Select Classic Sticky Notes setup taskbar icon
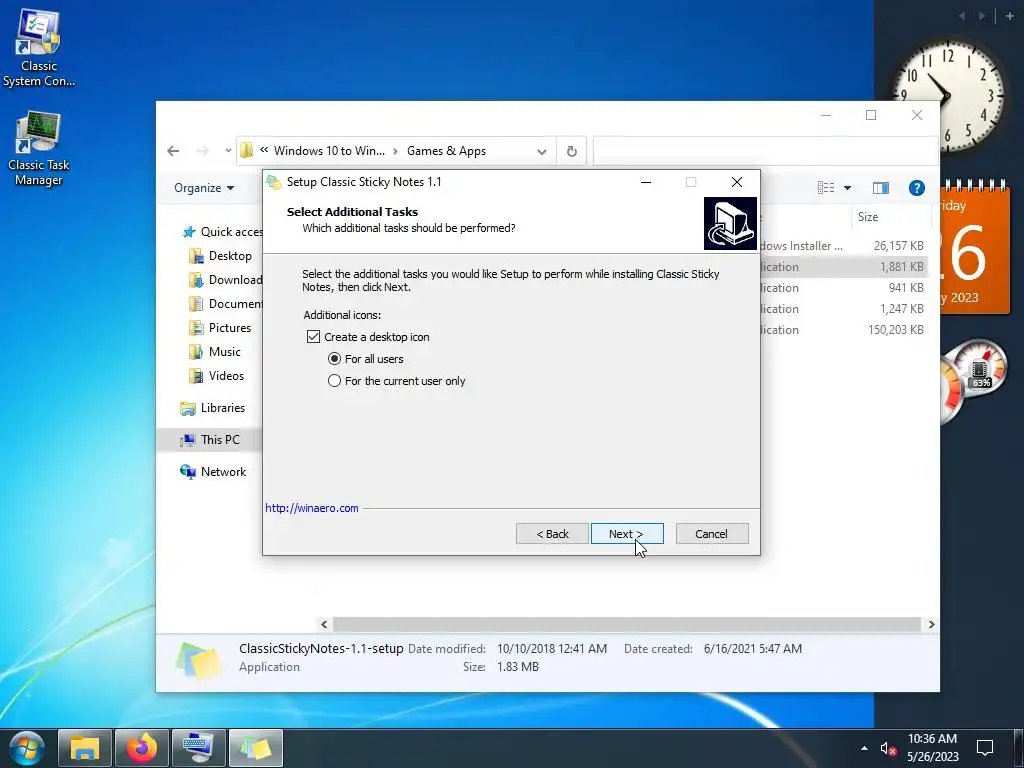The image size is (1024, 768). [x=256, y=748]
